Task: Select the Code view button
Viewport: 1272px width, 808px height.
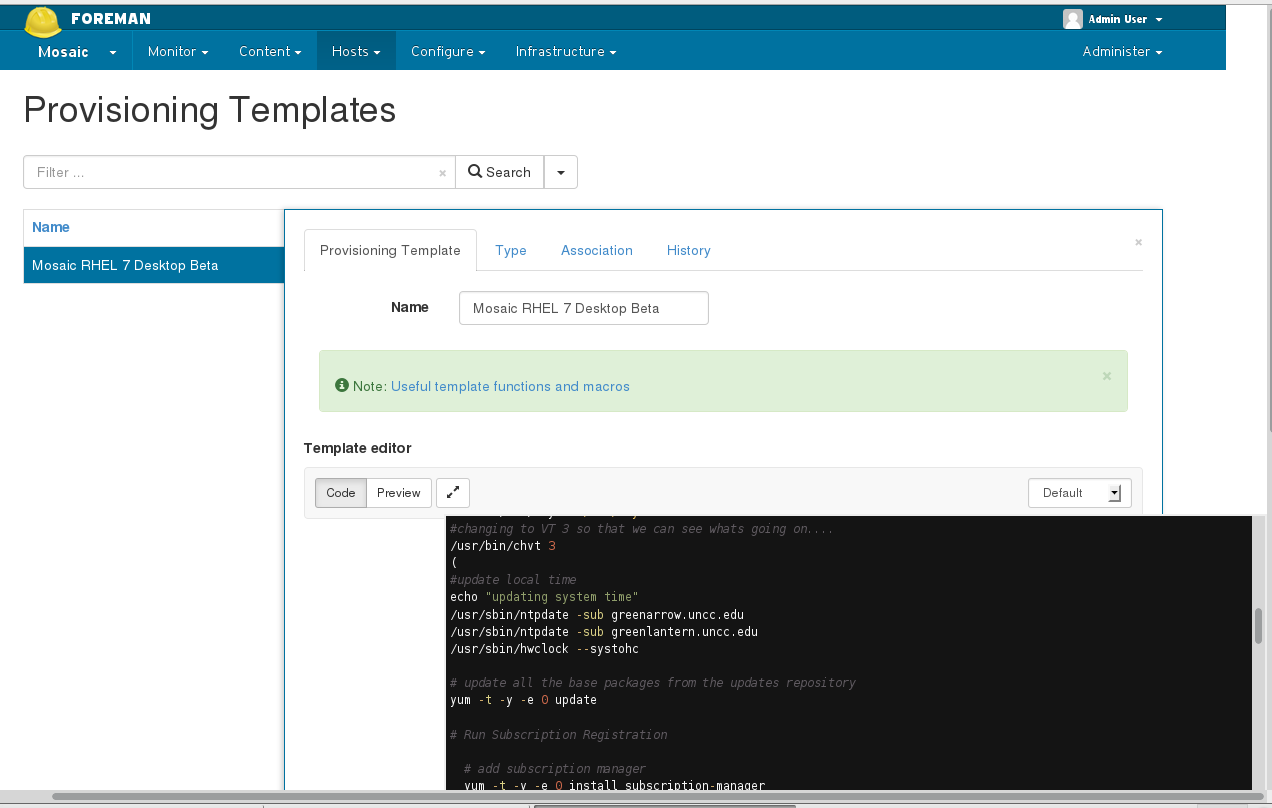Action: tap(341, 492)
